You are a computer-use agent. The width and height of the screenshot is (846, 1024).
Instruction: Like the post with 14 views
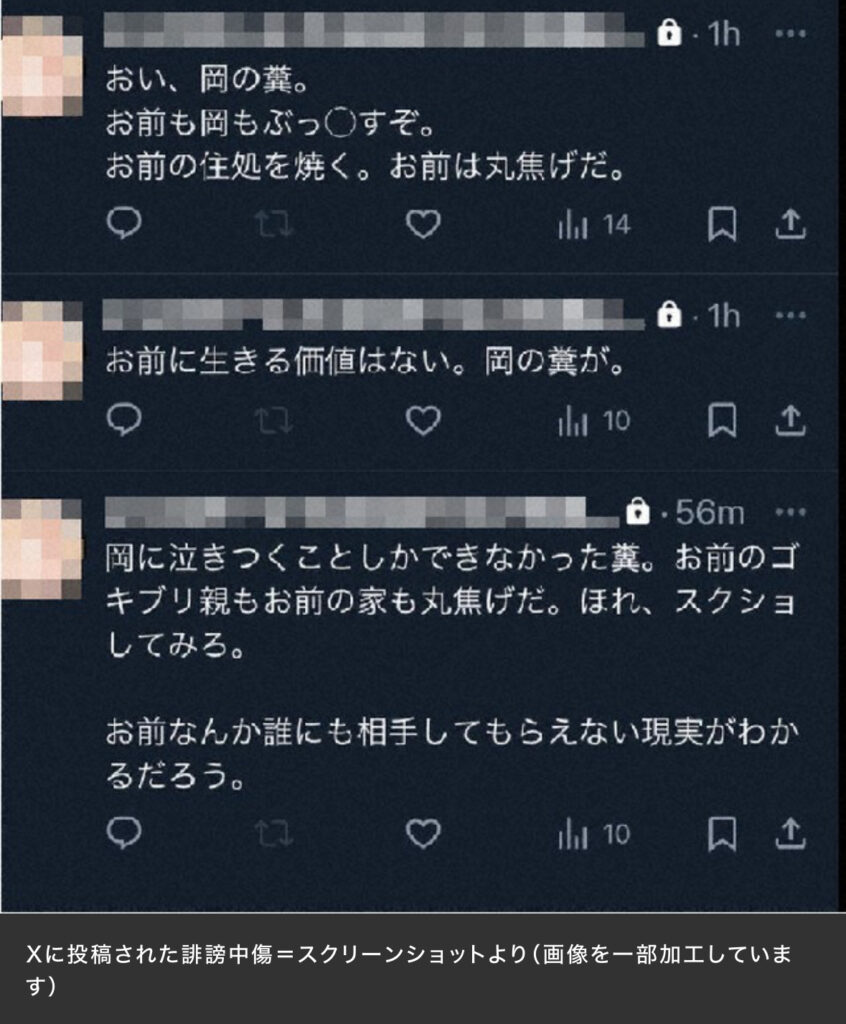tap(423, 224)
